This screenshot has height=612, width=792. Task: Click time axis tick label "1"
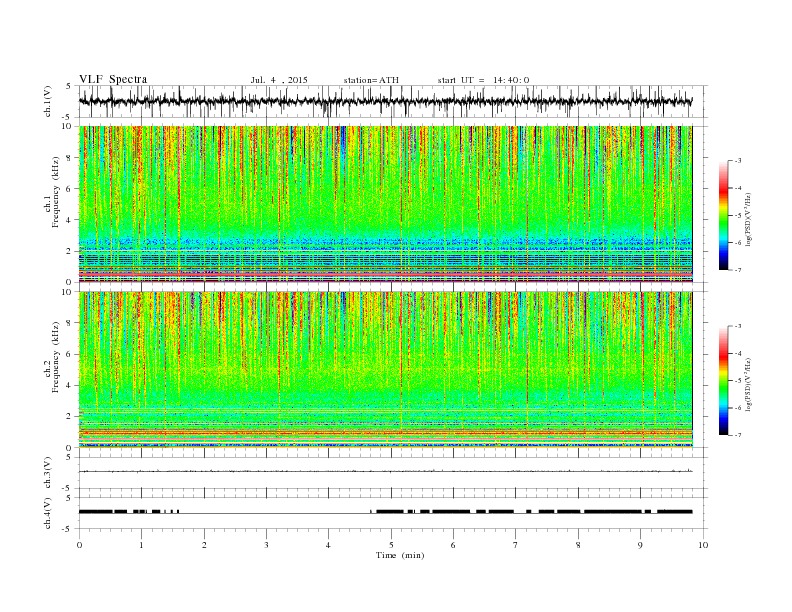pyautogui.click(x=141, y=545)
